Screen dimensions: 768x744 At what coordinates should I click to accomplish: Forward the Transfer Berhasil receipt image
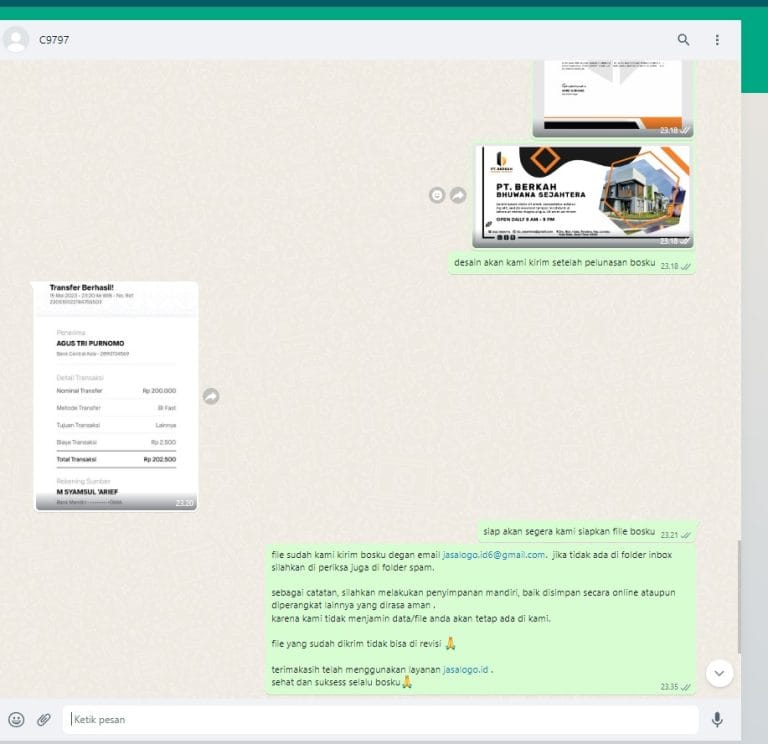[211, 396]
